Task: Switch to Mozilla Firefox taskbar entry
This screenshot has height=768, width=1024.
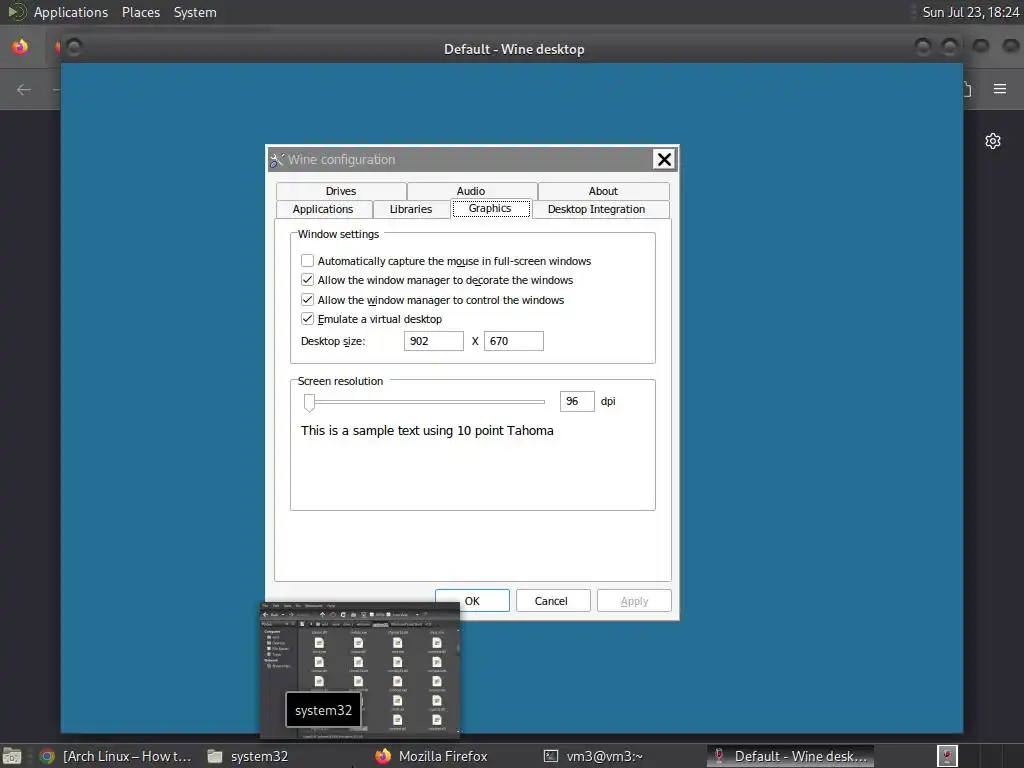Action: pyautogui.click(x=432, y=756)
